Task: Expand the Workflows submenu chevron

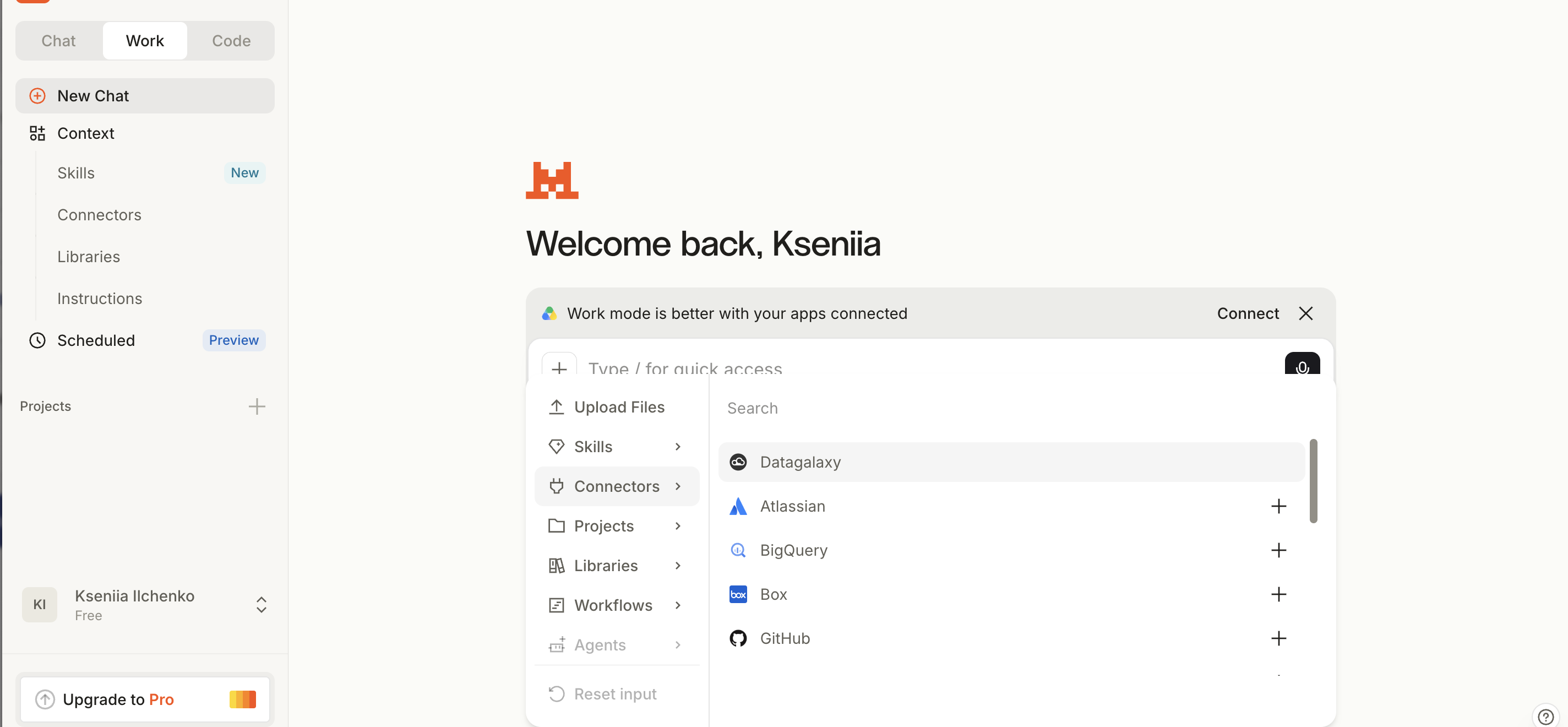Action: (678, 605)
